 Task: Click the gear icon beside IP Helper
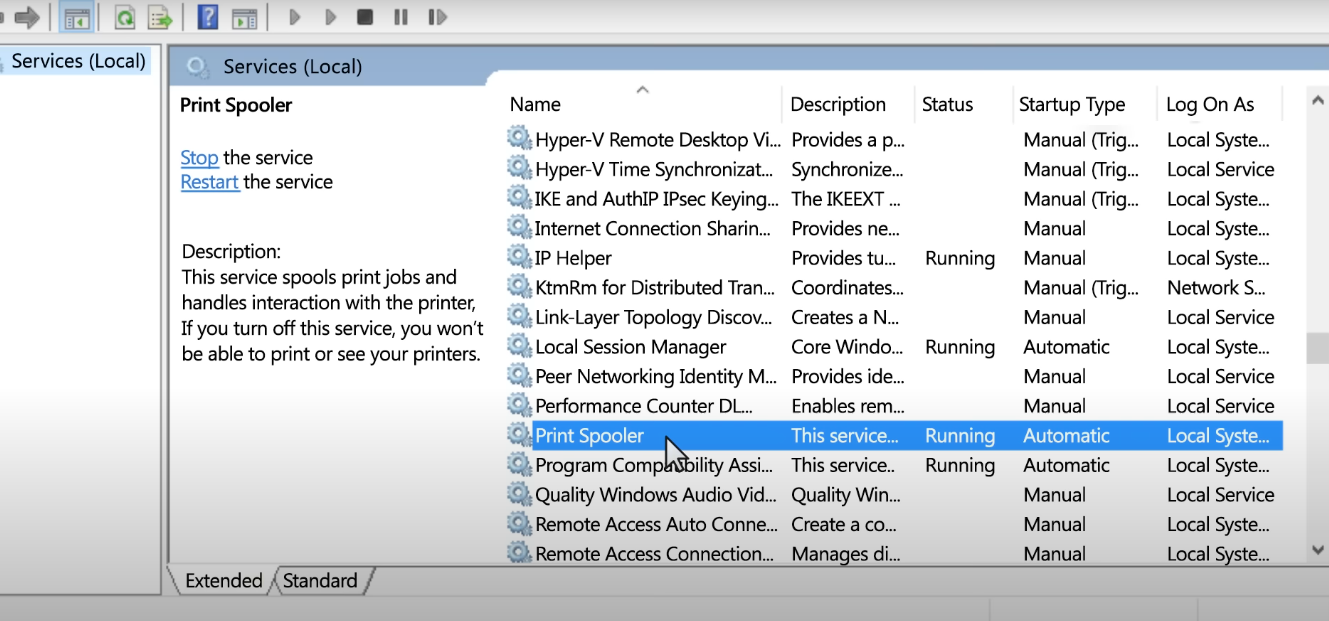pyautogui.click(x=519, y=256)
